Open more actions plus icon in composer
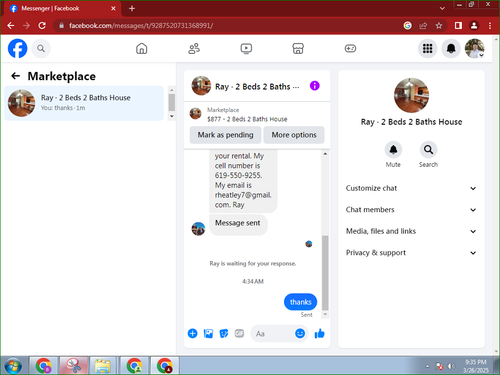The width and height of the screenshot is (500, 375). click(x=193, y=333)
